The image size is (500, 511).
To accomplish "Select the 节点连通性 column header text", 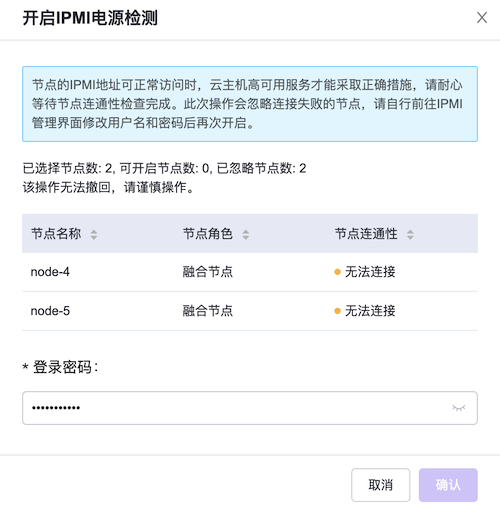I will click(x=366, y=234).
